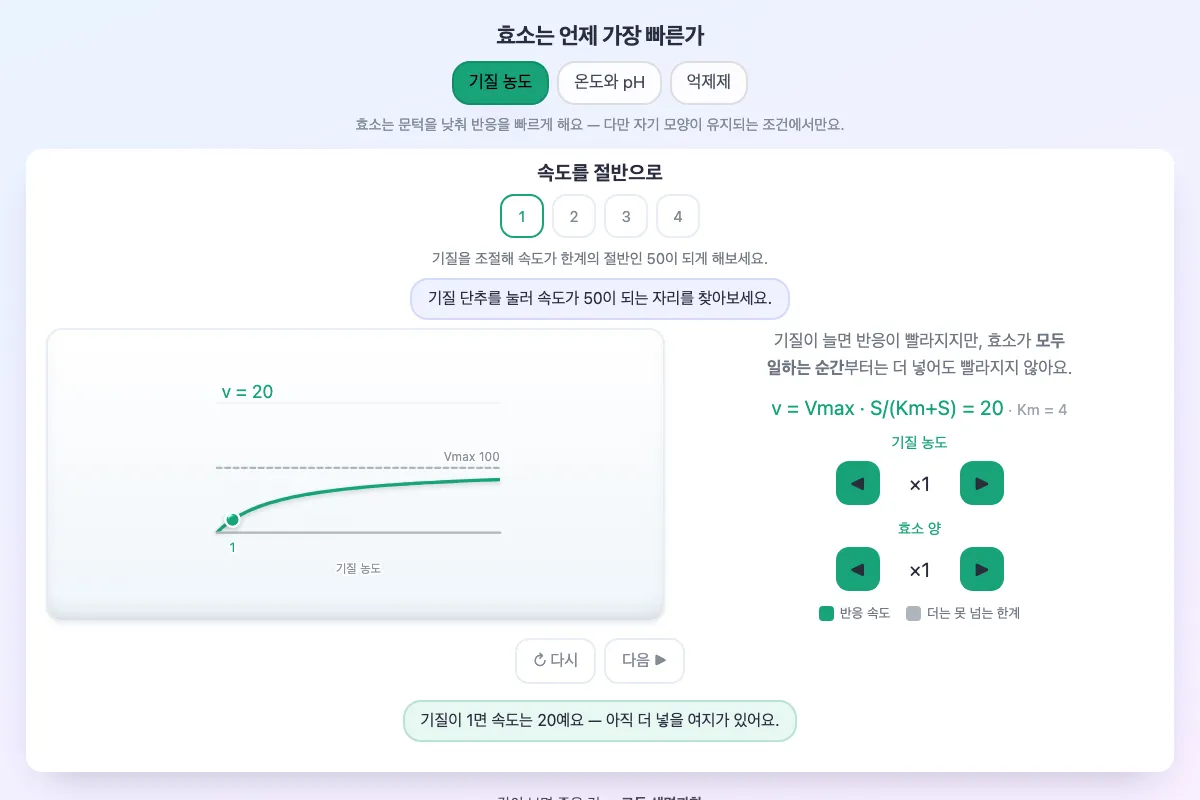Click the v = Vmax formula text

887,408
